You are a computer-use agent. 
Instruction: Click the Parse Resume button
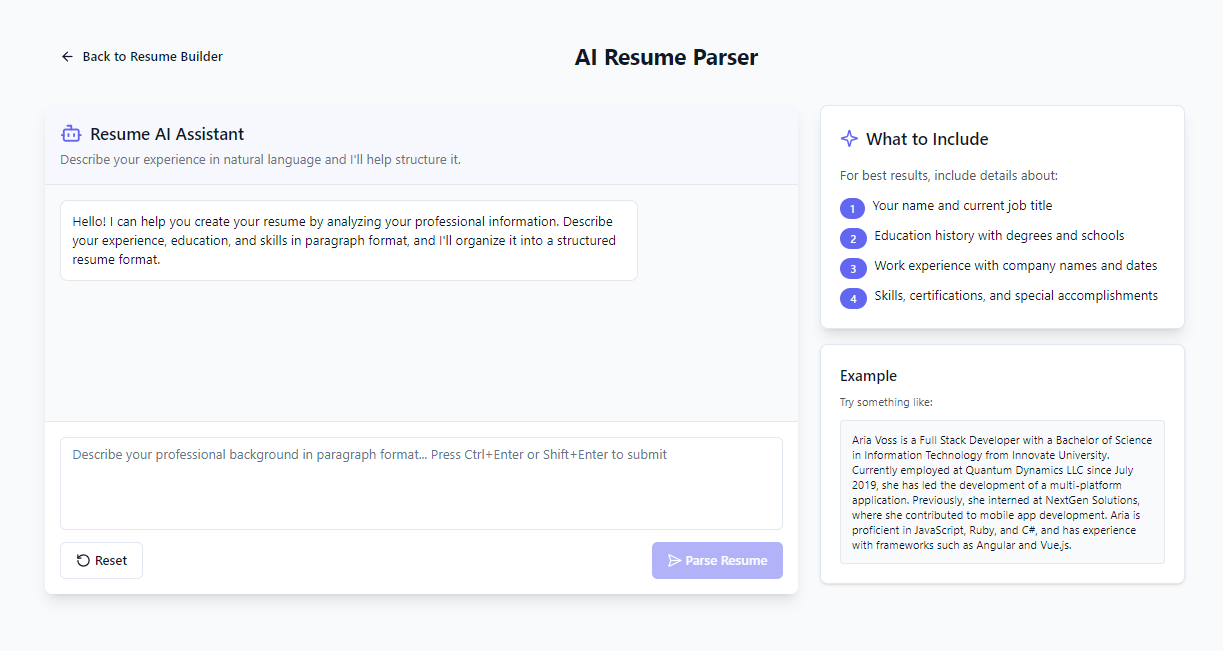pyautogui.click(x=717, y=560)
